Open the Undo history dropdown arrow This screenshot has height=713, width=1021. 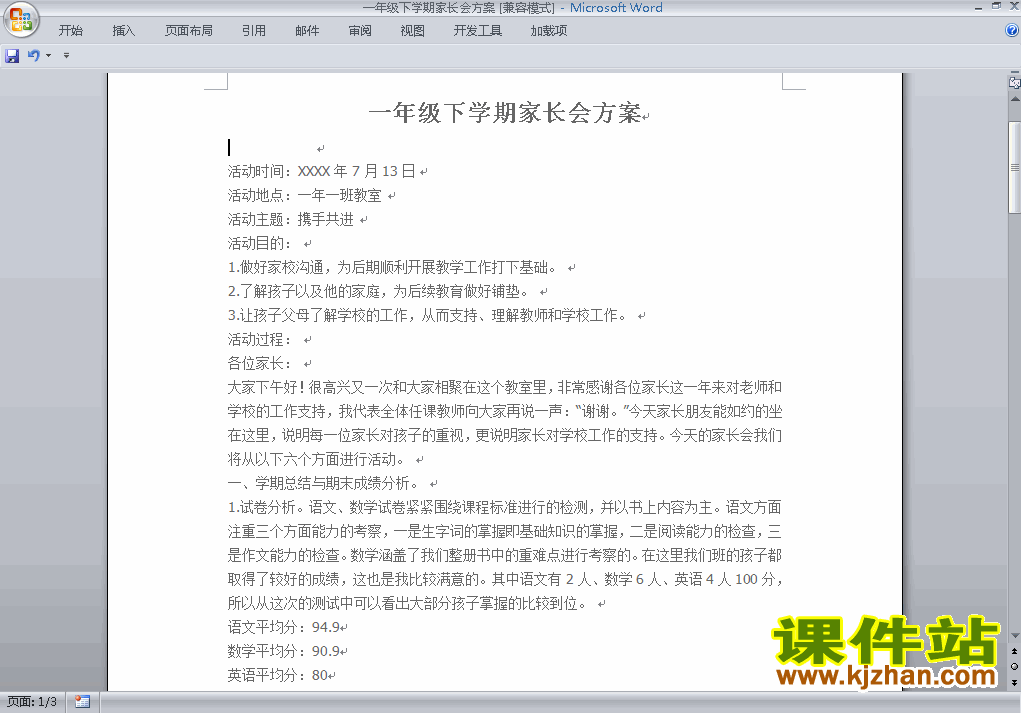tap(48, 56)
